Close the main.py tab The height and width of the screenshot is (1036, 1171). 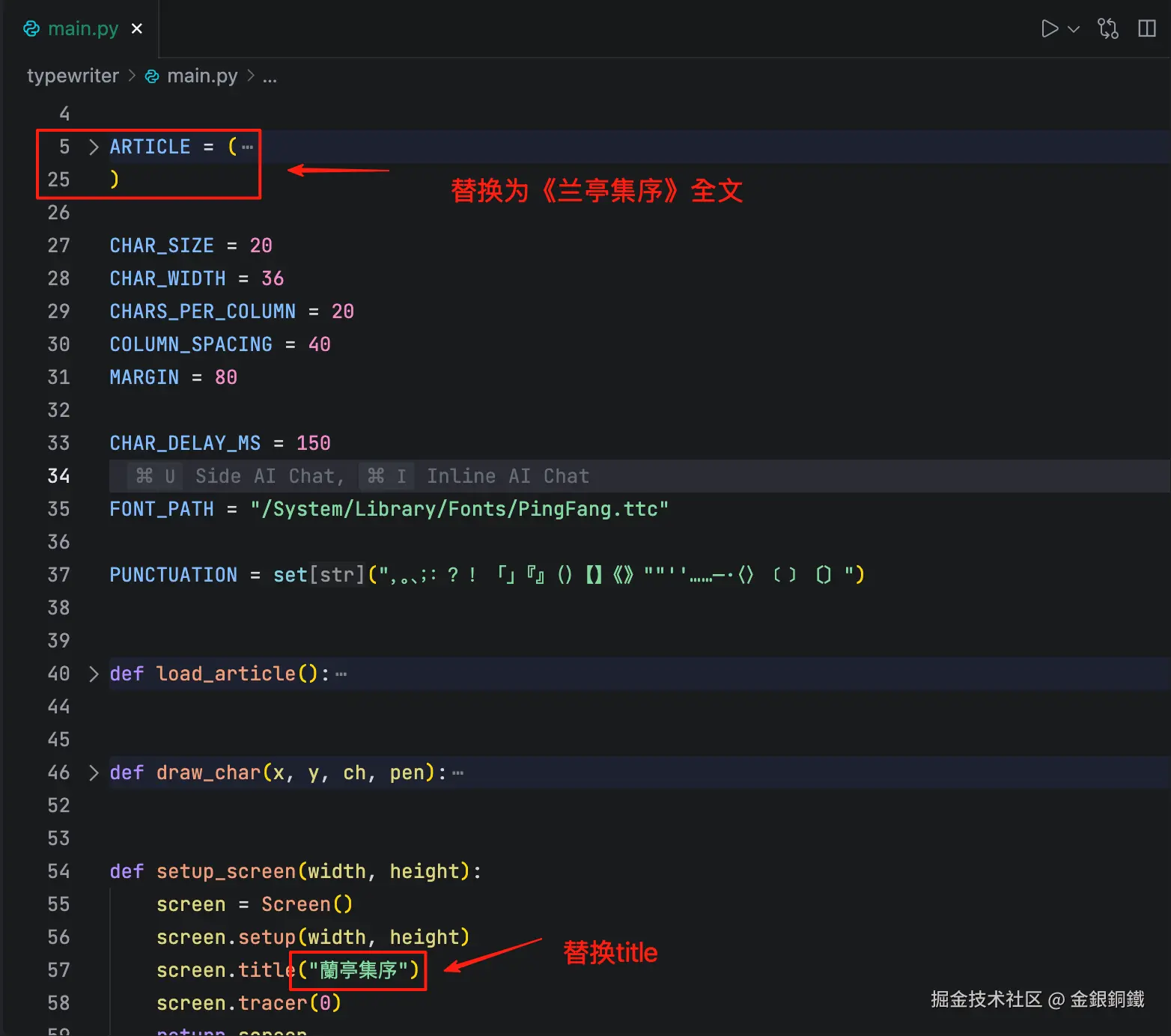tap(137, 28)
